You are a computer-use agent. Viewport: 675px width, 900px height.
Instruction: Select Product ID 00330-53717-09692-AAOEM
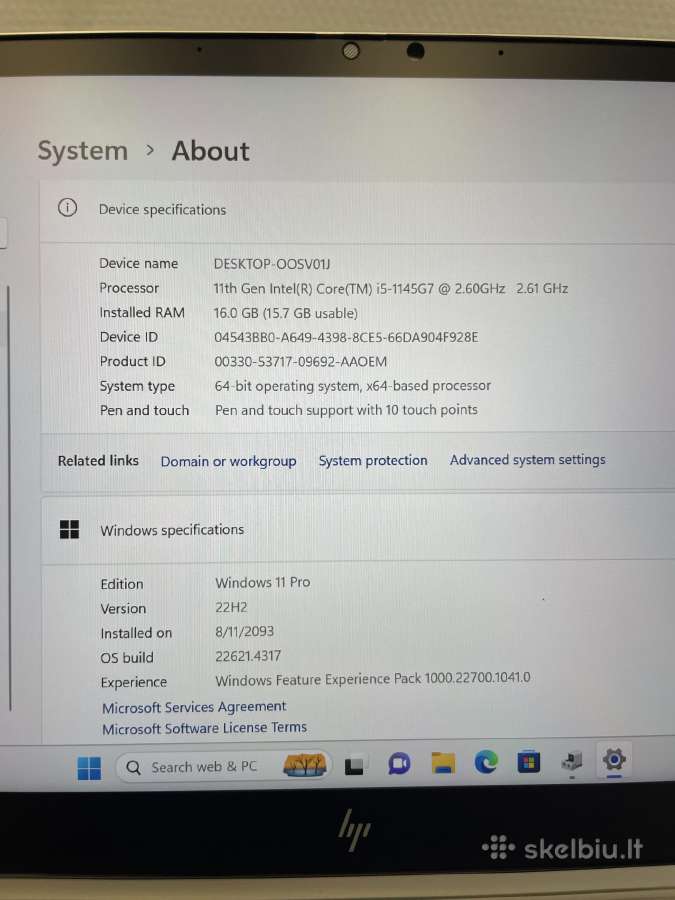click(300, 362)
